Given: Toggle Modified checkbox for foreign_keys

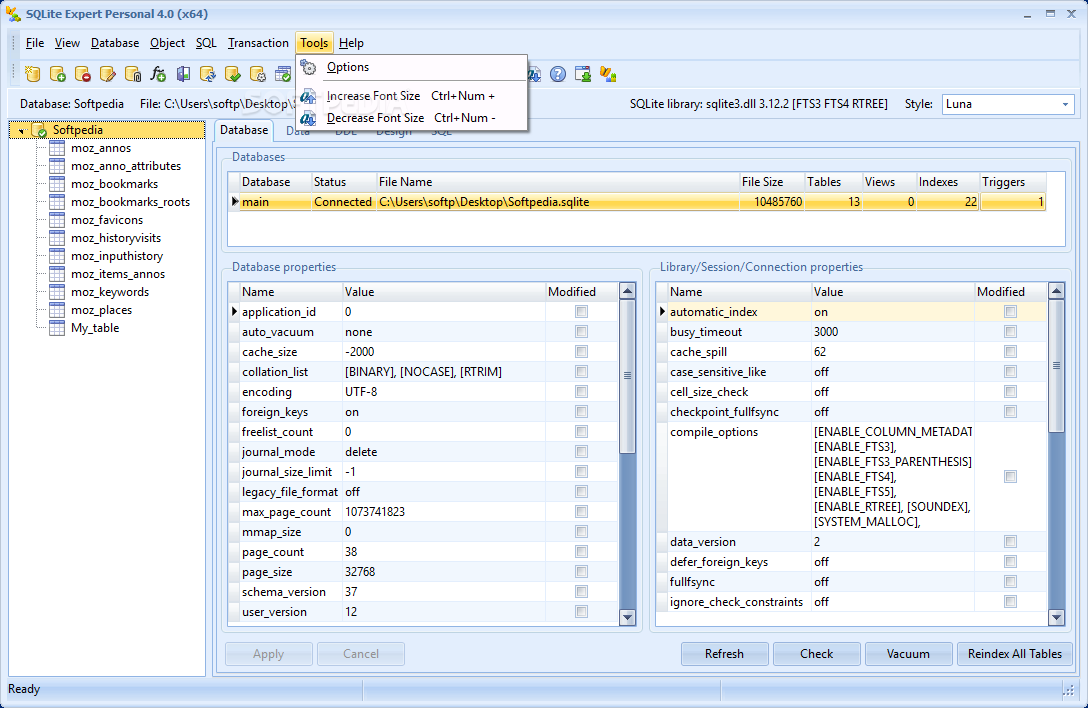Looking at the screenshot, I should [x=581, y=412].
